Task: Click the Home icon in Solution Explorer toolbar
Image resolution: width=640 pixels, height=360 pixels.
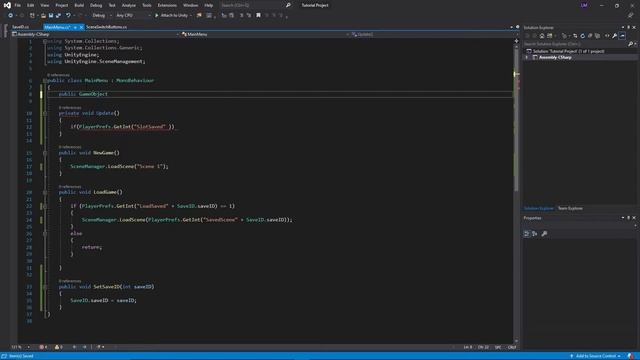Action: point(542,36)
